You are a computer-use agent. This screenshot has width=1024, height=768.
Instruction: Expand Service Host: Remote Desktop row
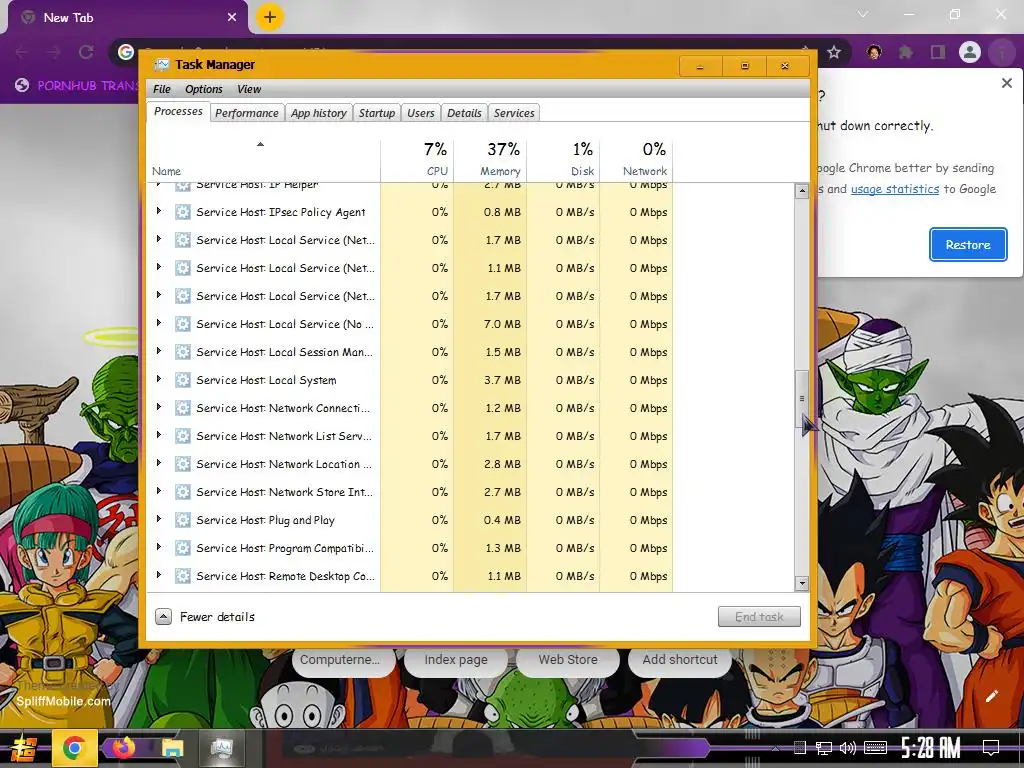pos(158,575)
